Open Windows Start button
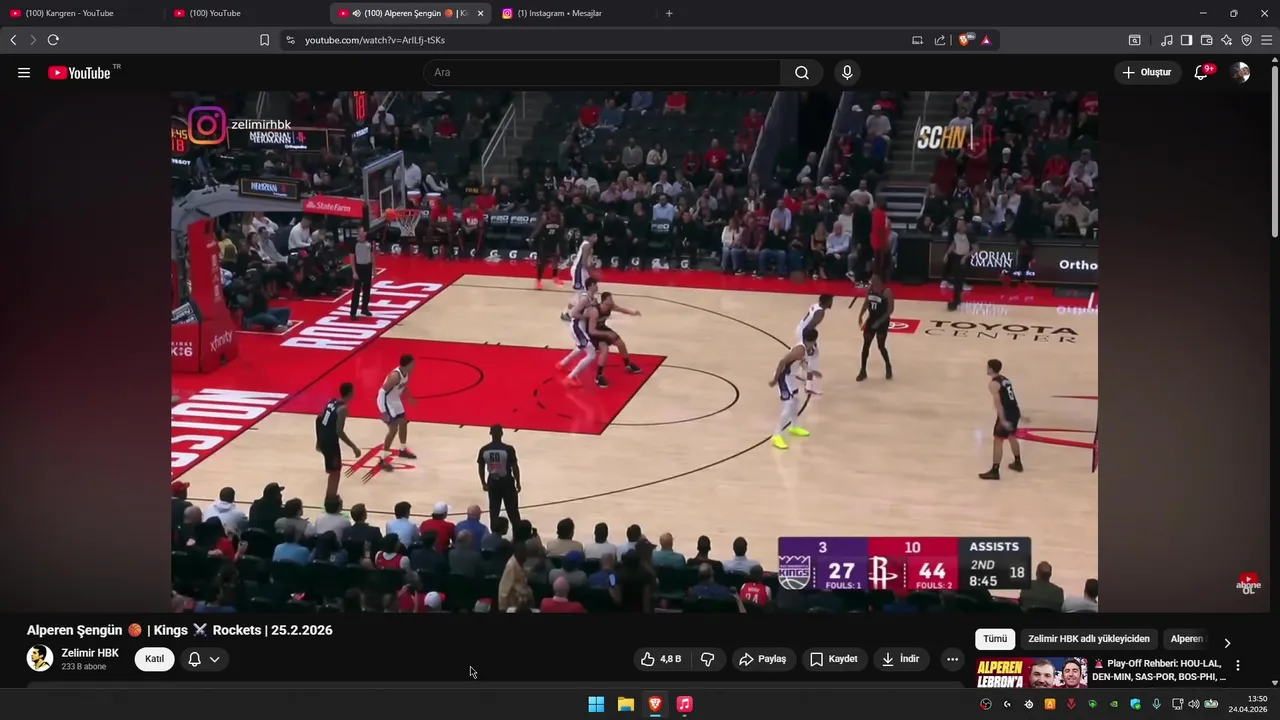1280x720 pixels. pyautogui.click(x=596, y=704)
